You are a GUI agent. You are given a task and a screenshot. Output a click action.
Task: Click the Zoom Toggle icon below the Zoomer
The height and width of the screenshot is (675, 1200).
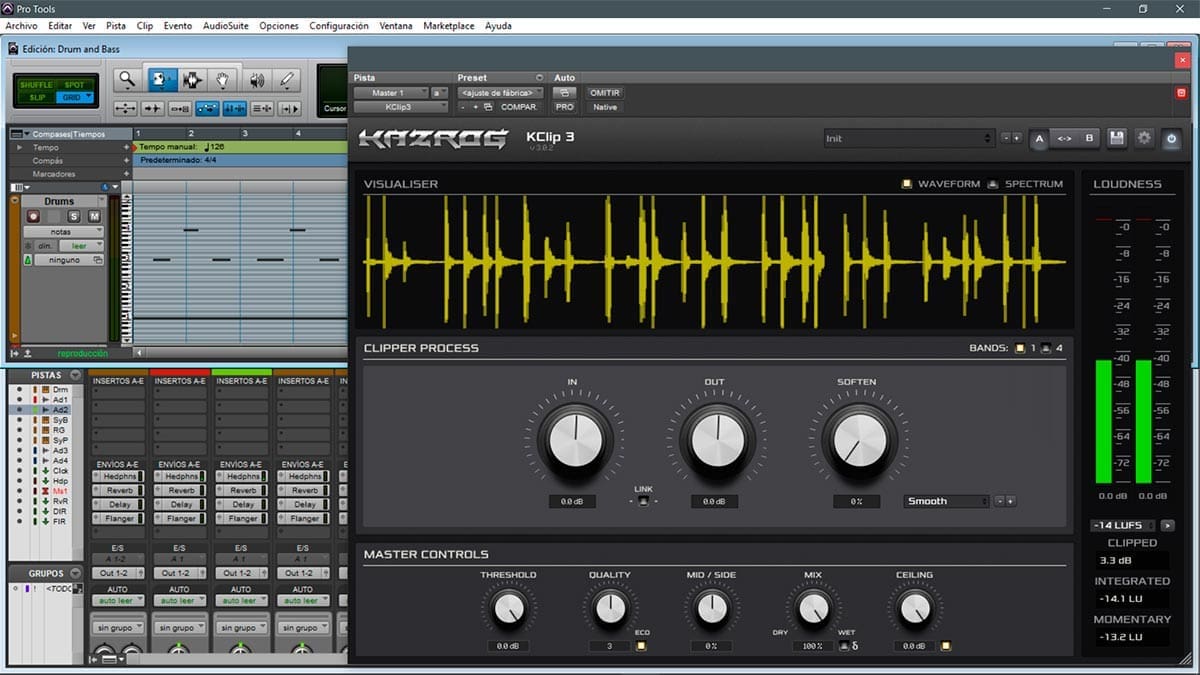pos(126,108)
